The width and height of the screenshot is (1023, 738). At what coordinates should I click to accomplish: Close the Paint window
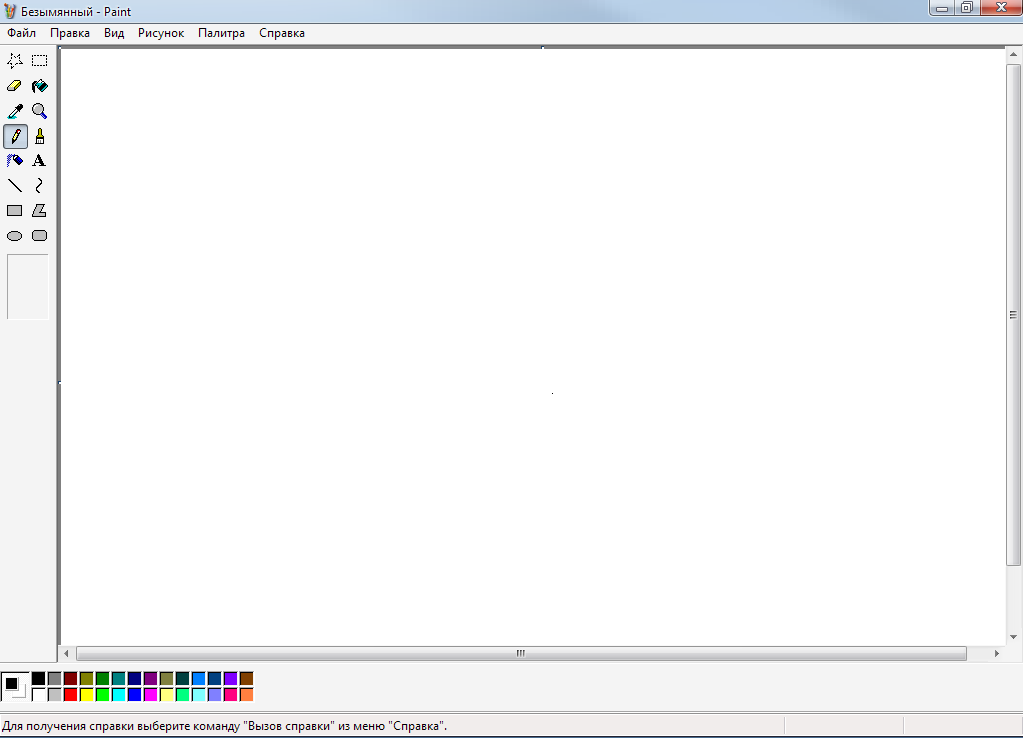pyautogui.click(x=1000, y=8)
